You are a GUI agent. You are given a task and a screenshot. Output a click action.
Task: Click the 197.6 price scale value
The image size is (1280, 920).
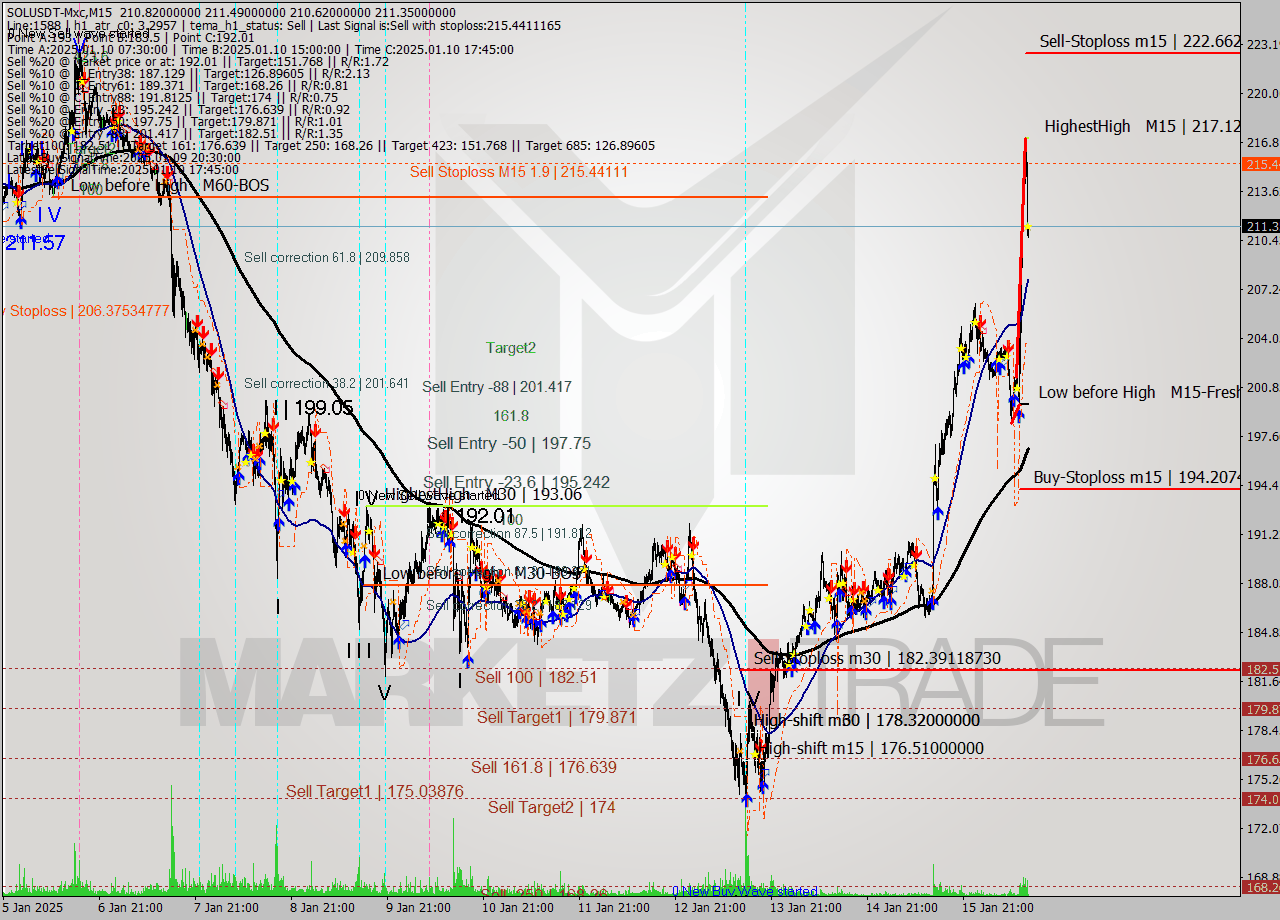click(x=1261, y=436)
